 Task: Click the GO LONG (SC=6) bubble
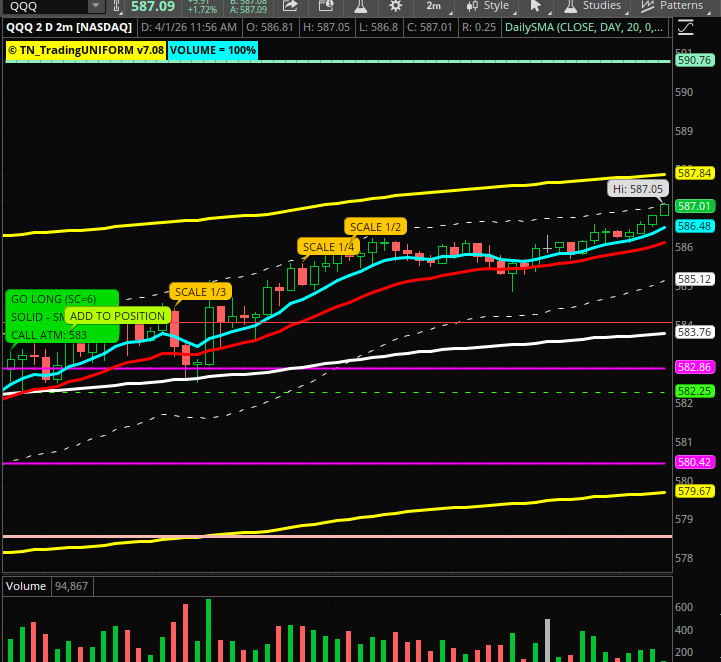pyautogui.click(x=62, y=317)
